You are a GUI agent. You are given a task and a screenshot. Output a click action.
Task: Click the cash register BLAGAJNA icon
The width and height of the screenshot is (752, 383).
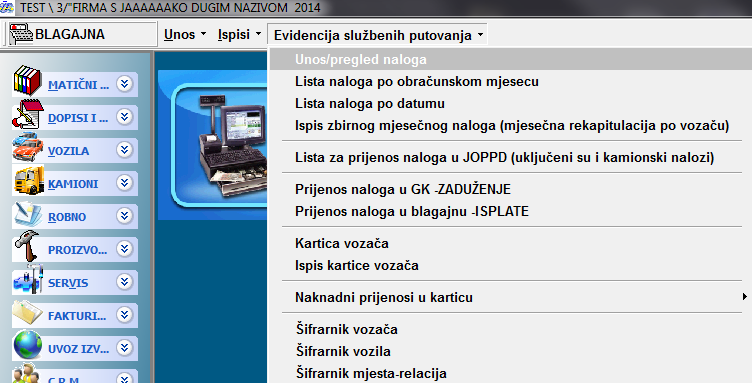click(x=21, y=34)
